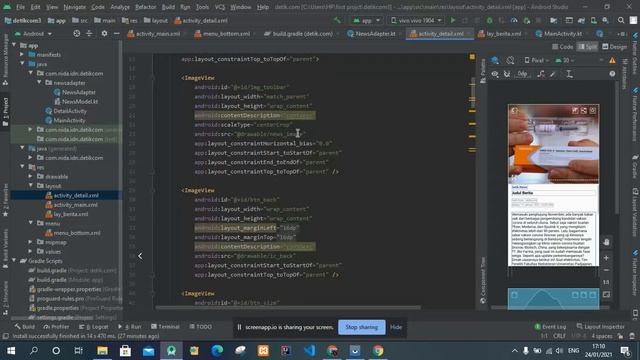Collapse Gradle Scripts node
The image size is (640, 360).
14,261
